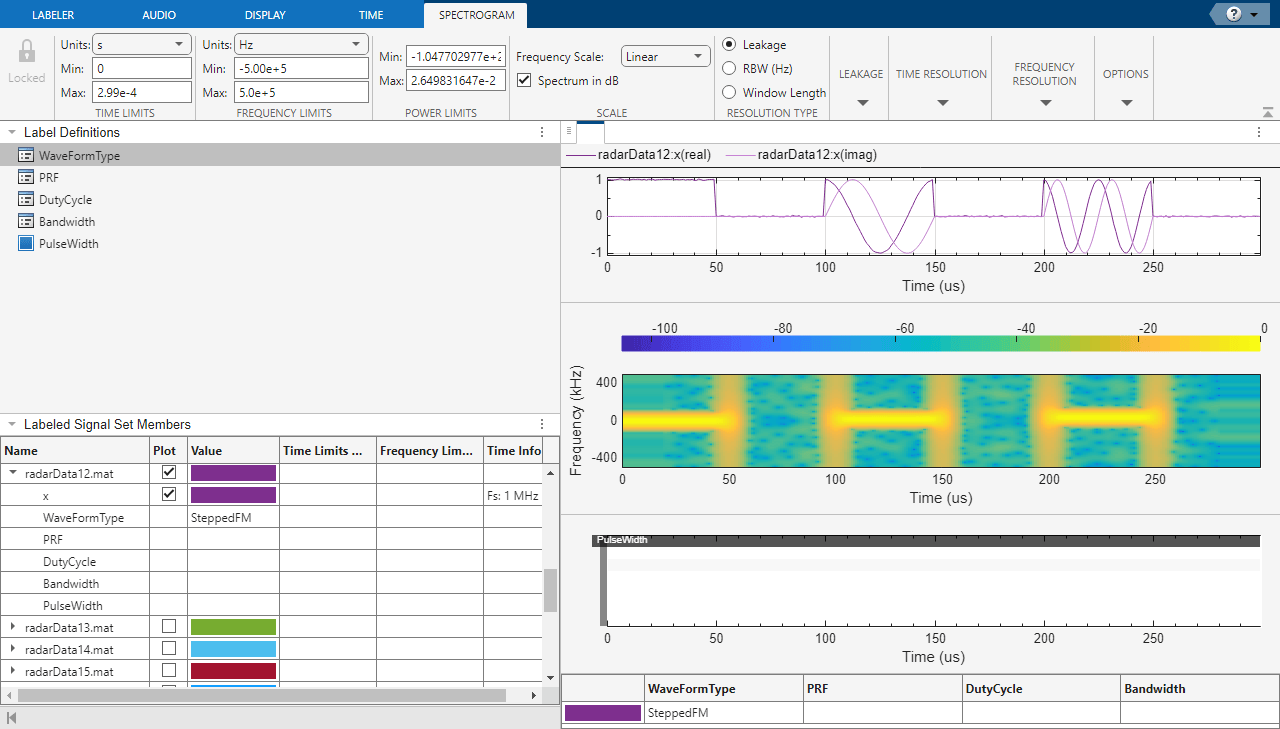The height and width of the screenshot is (729, 1280).
Task: Uncheck Plot box for signal x
Action: (169, 494)
